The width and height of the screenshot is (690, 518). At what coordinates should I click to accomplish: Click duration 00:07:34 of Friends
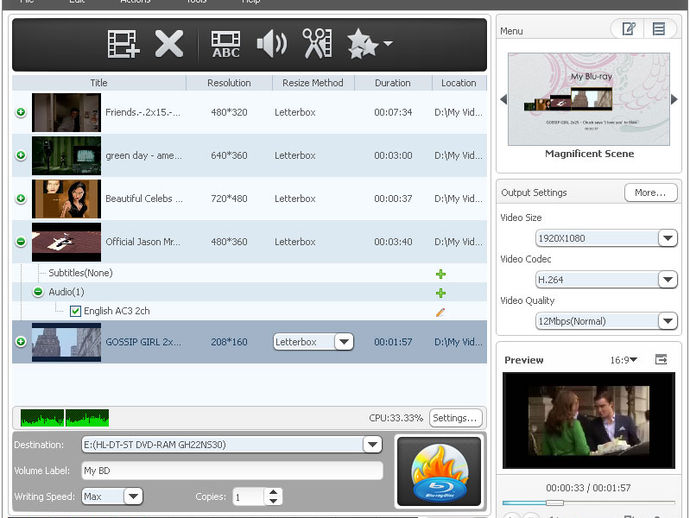pos(393,112)
